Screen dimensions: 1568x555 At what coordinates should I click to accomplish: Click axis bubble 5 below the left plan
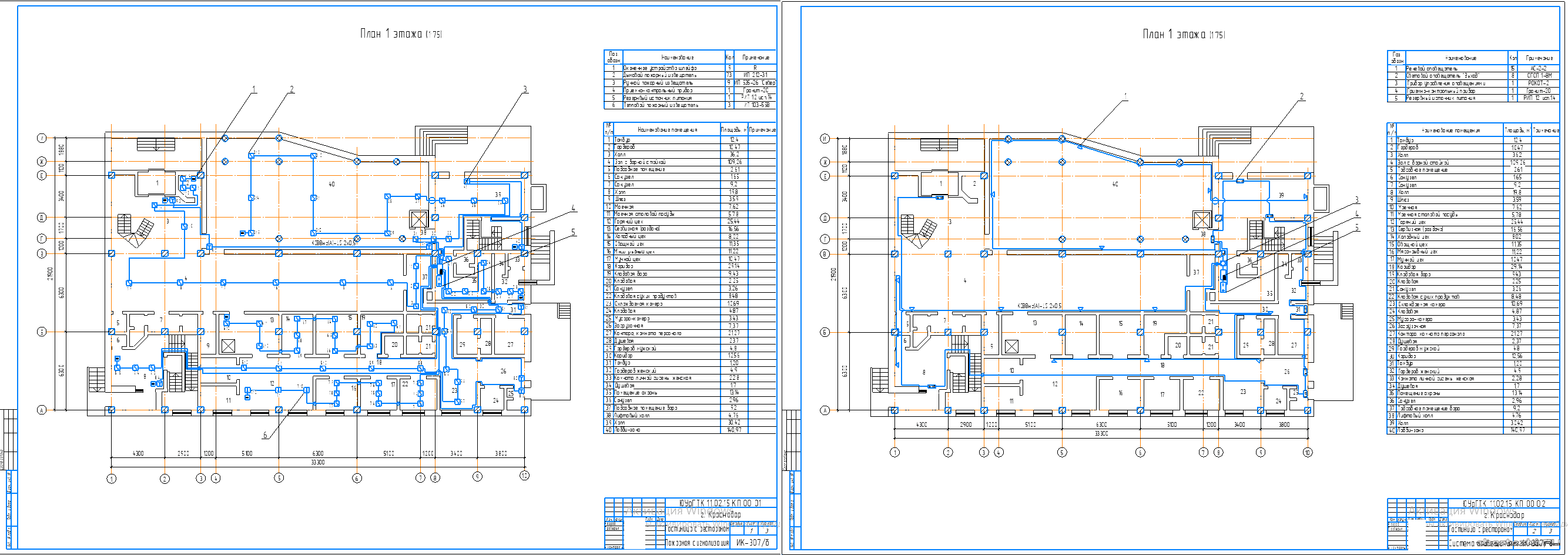(x=279, y=479)
